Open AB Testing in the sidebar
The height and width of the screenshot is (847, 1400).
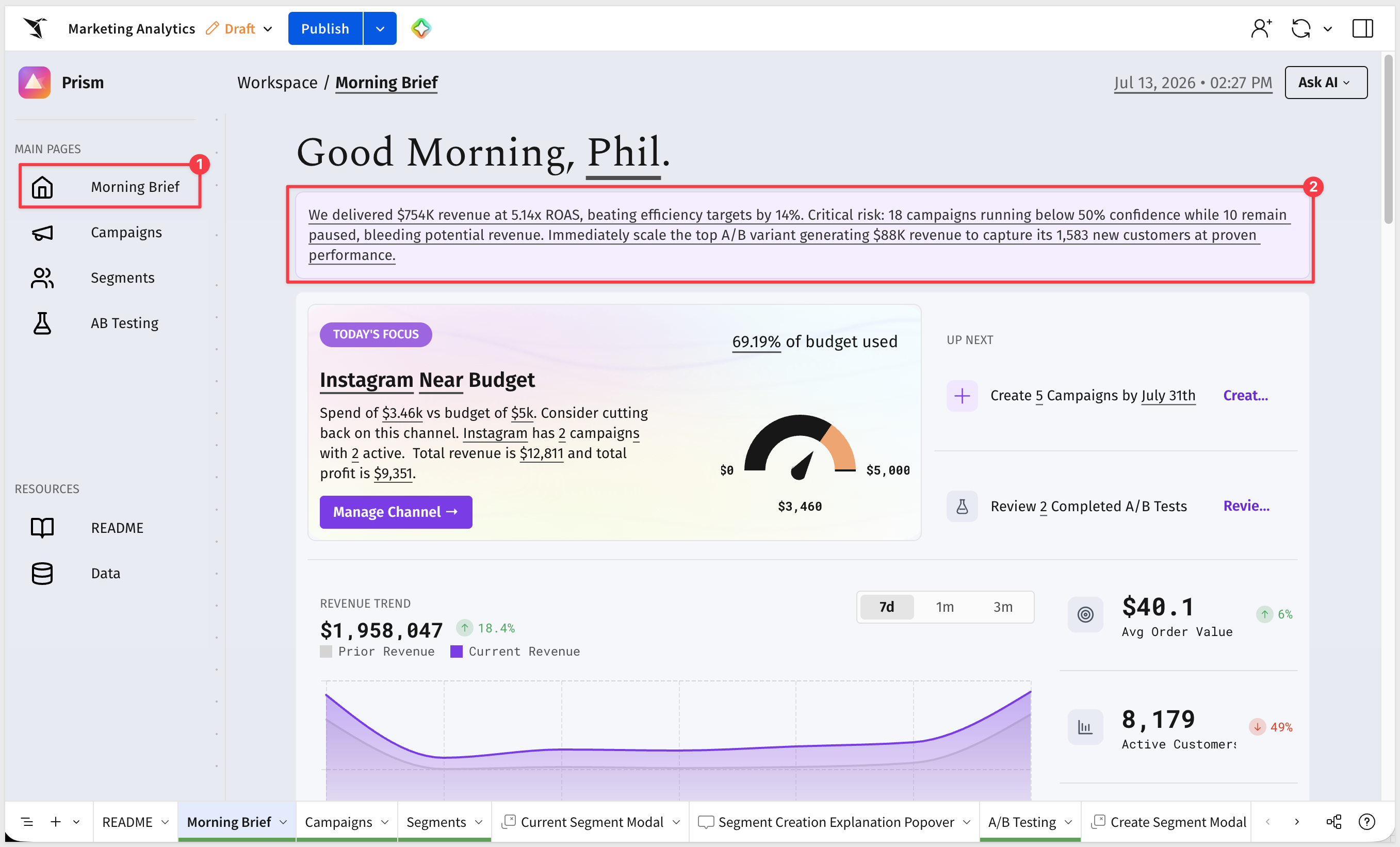(124, 323)
